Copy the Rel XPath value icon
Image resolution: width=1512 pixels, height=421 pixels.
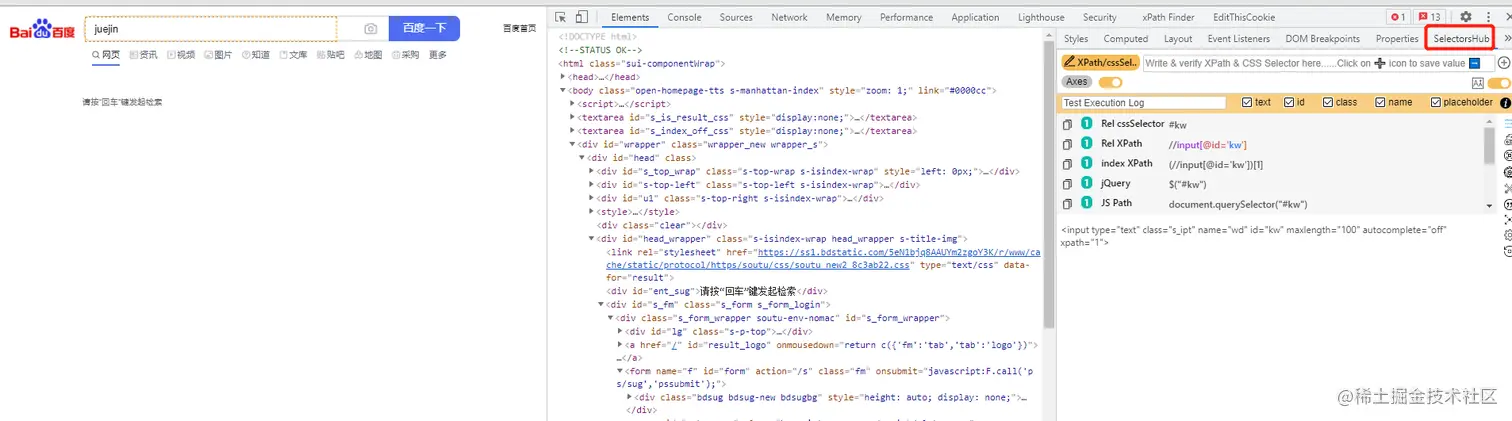(x=1068, y=144)
